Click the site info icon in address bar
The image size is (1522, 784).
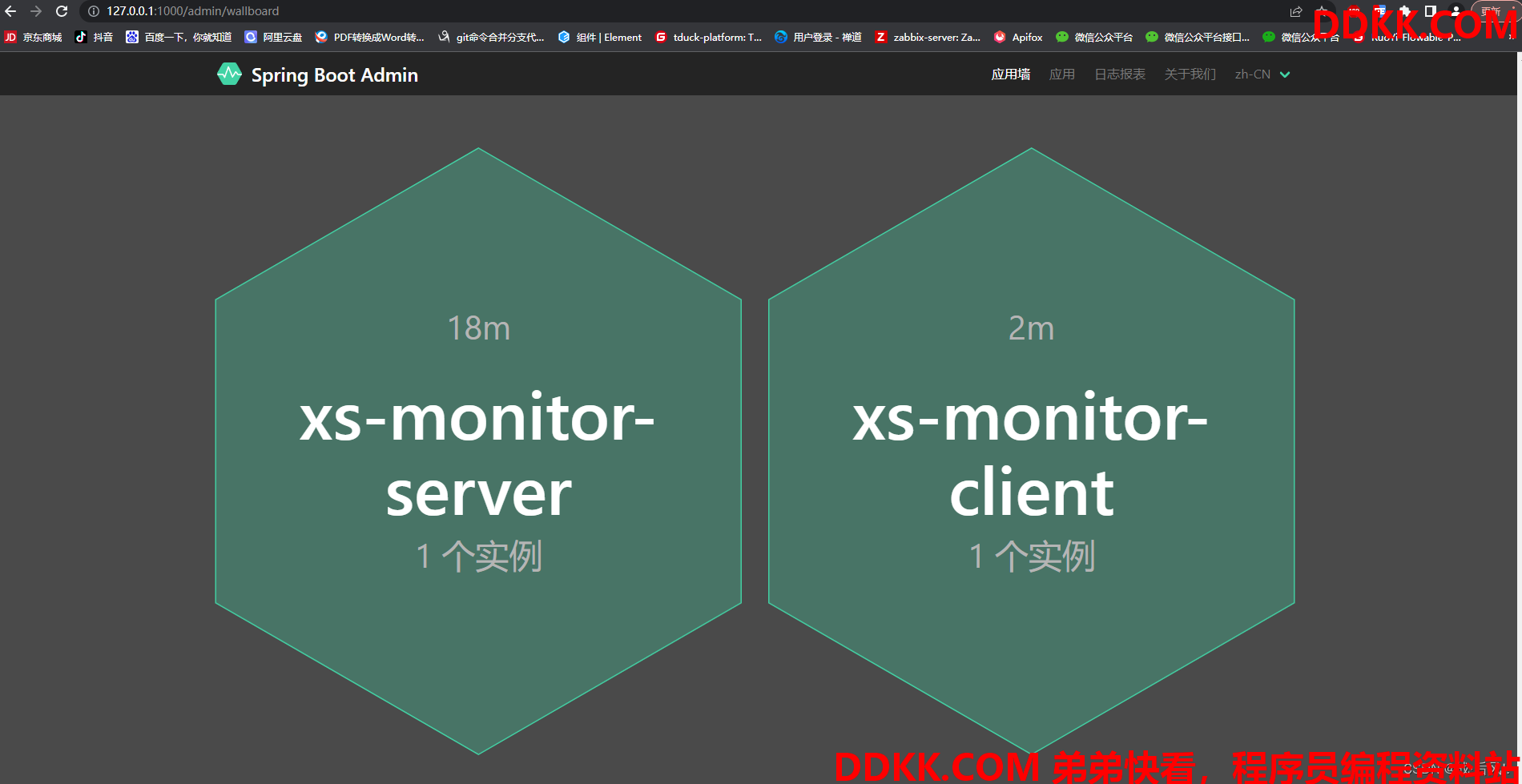(94, 11)
